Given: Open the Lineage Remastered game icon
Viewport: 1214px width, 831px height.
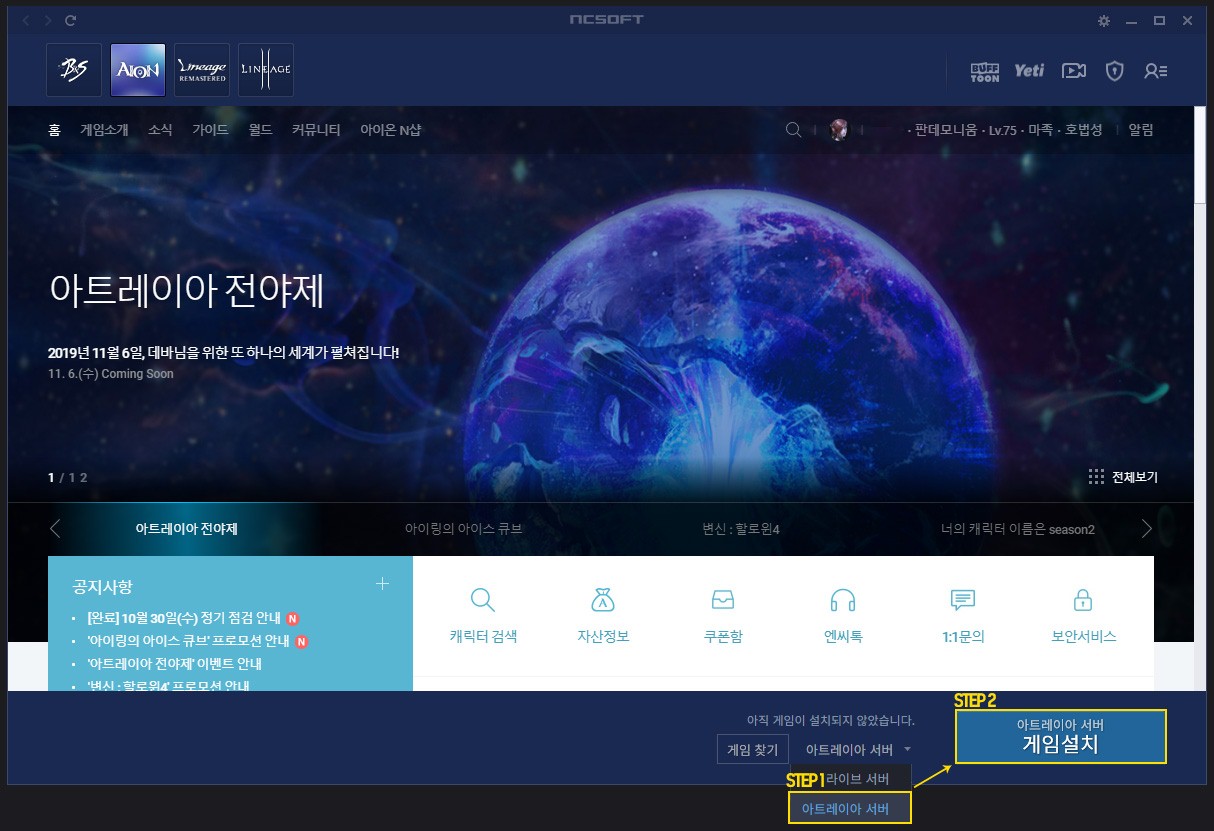Looking at the screenshot, I should click(x=202, y=70).
